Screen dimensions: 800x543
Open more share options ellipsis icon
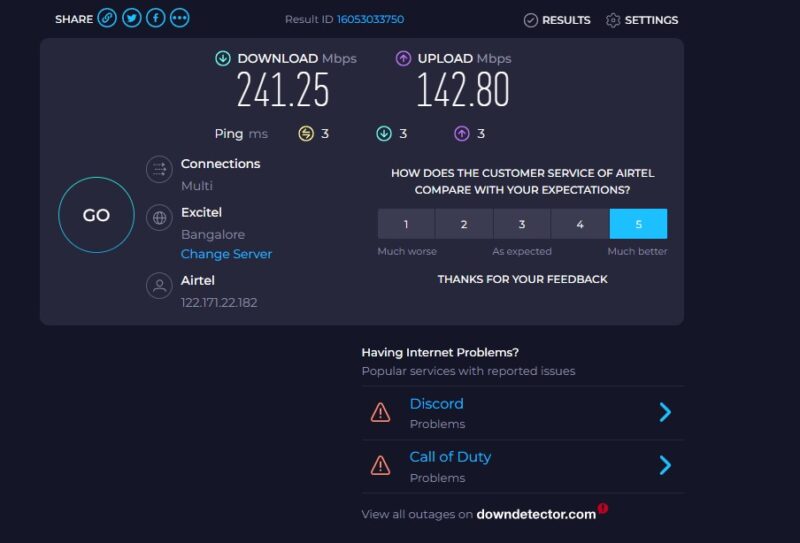click(179, 19)
